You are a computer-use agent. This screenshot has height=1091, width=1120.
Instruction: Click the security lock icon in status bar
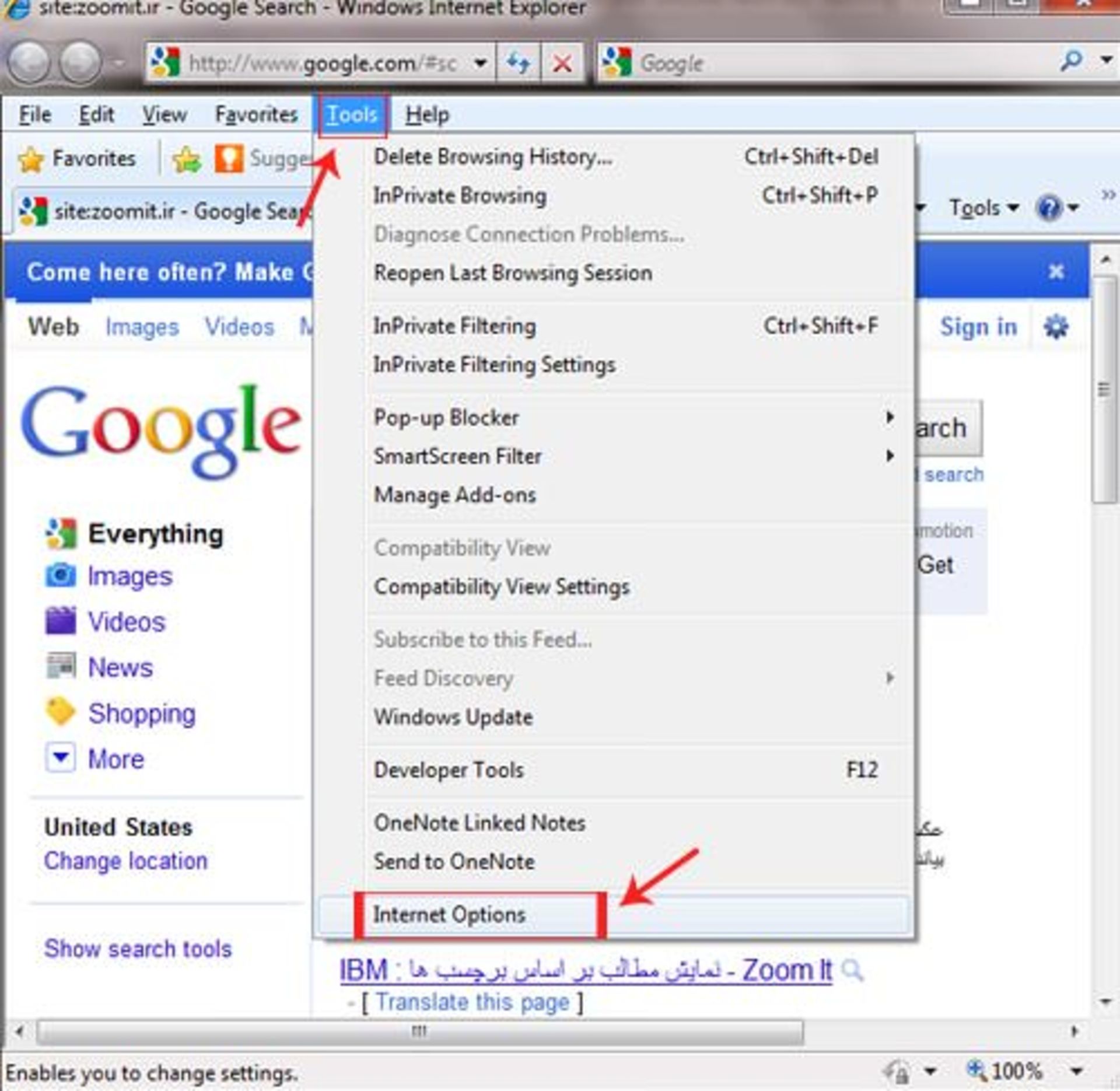click(x=897, y=1071)
